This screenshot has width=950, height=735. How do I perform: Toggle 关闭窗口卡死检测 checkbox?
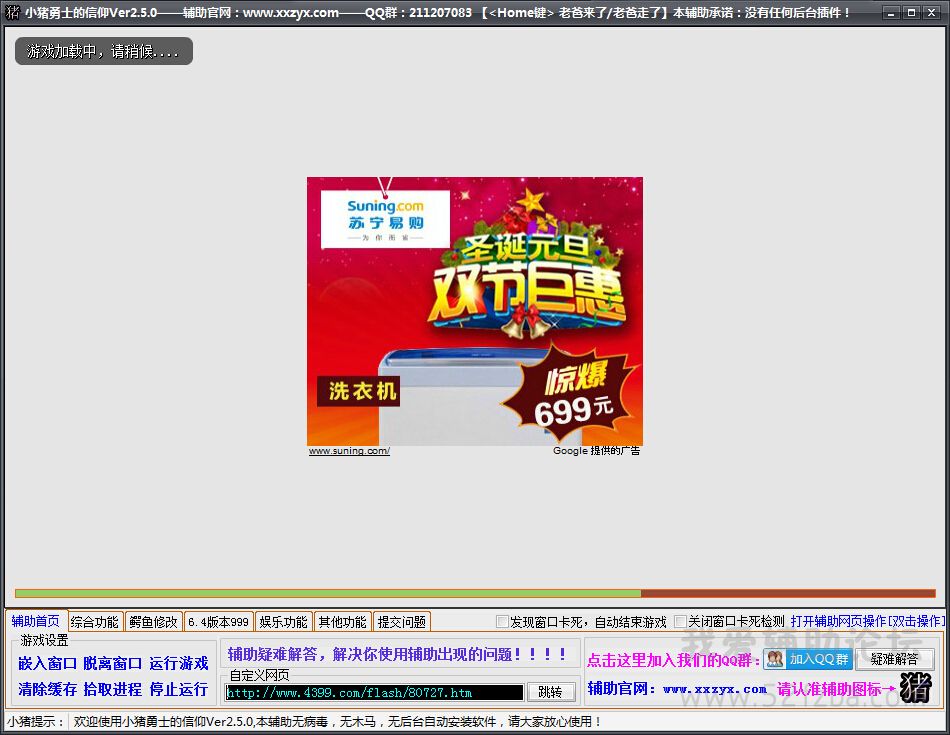tap(680, 622)
